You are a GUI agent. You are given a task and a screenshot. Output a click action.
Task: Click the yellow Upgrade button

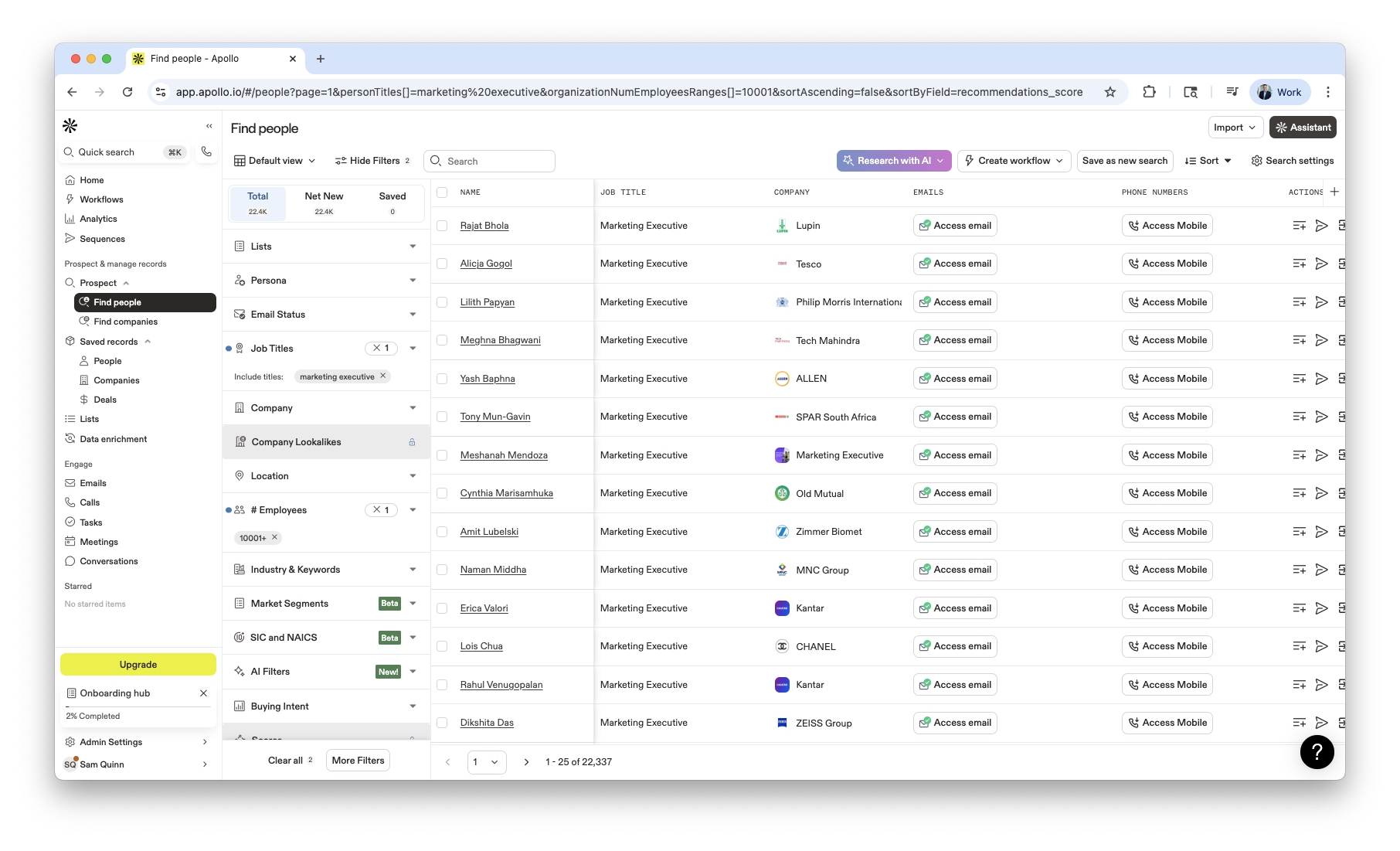138,665
